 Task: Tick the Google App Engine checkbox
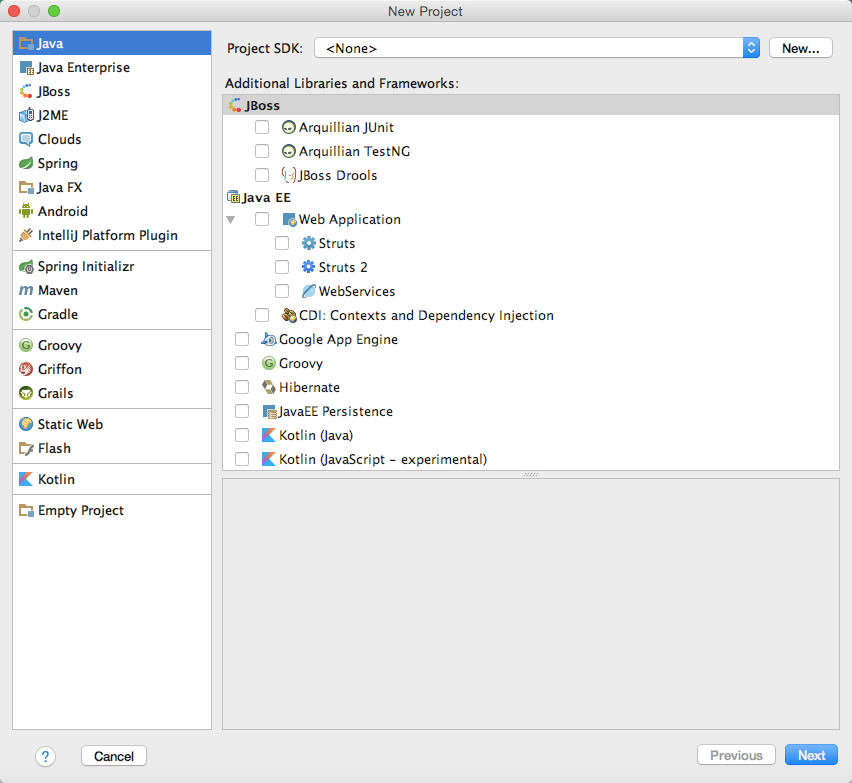[242, 339]
